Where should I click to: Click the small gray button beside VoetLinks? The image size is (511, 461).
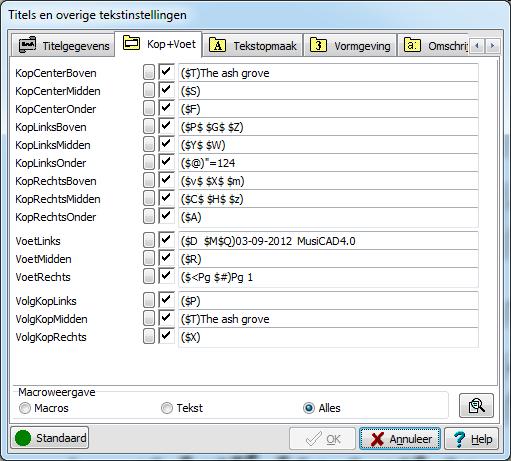click(149, 240)
